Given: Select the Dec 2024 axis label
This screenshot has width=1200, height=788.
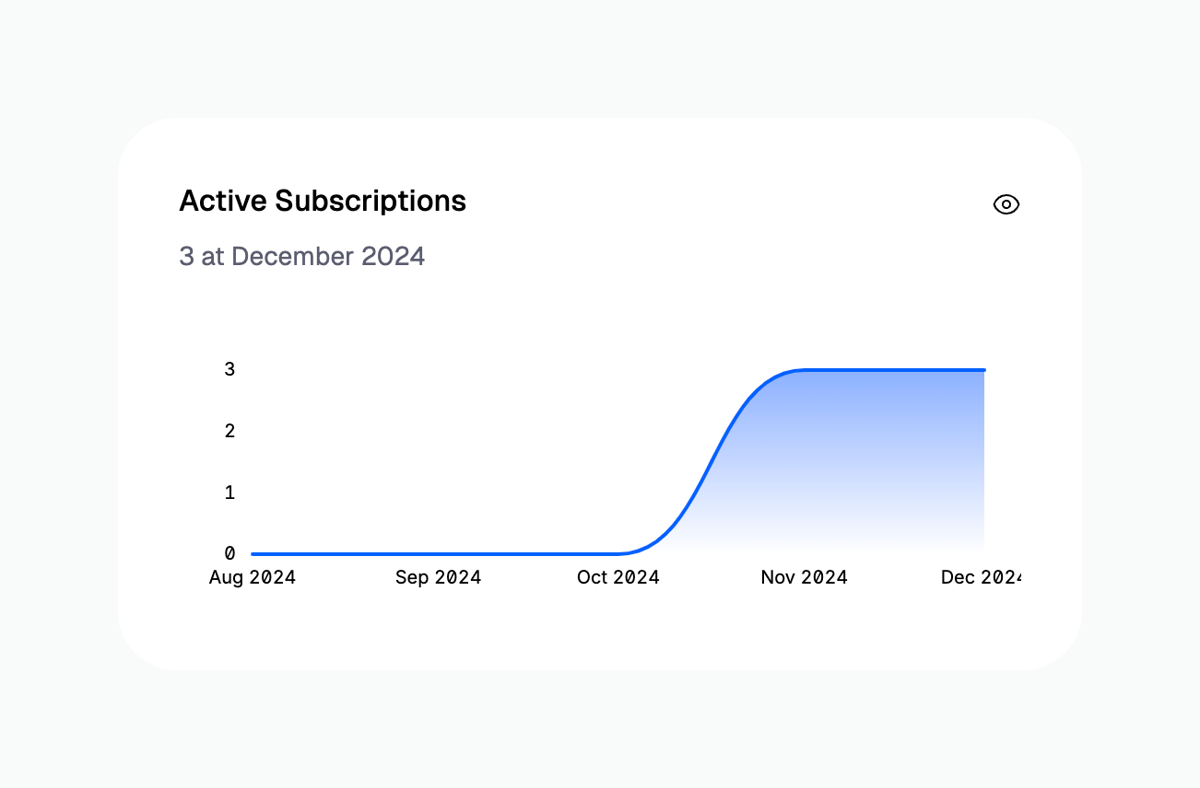Looking at the screenshot, I should (x=985, y=577).
